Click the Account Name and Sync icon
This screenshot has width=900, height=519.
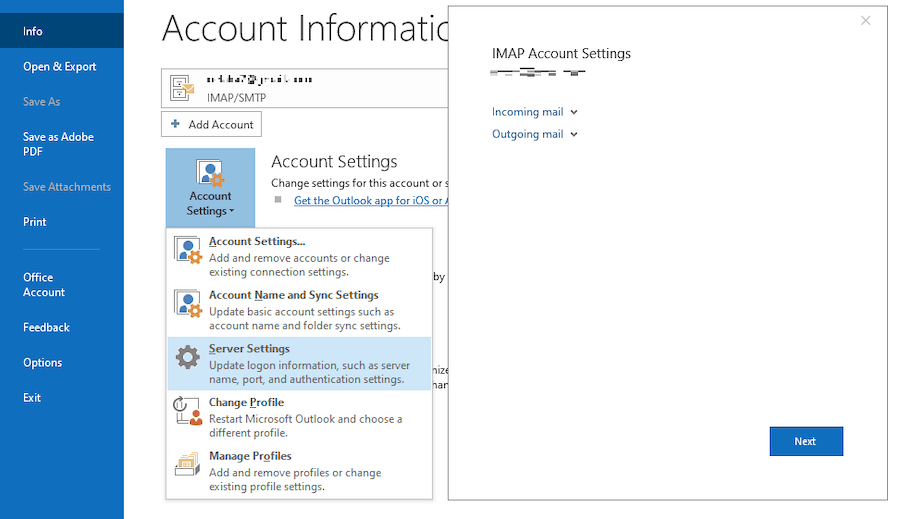click(188, 303)
